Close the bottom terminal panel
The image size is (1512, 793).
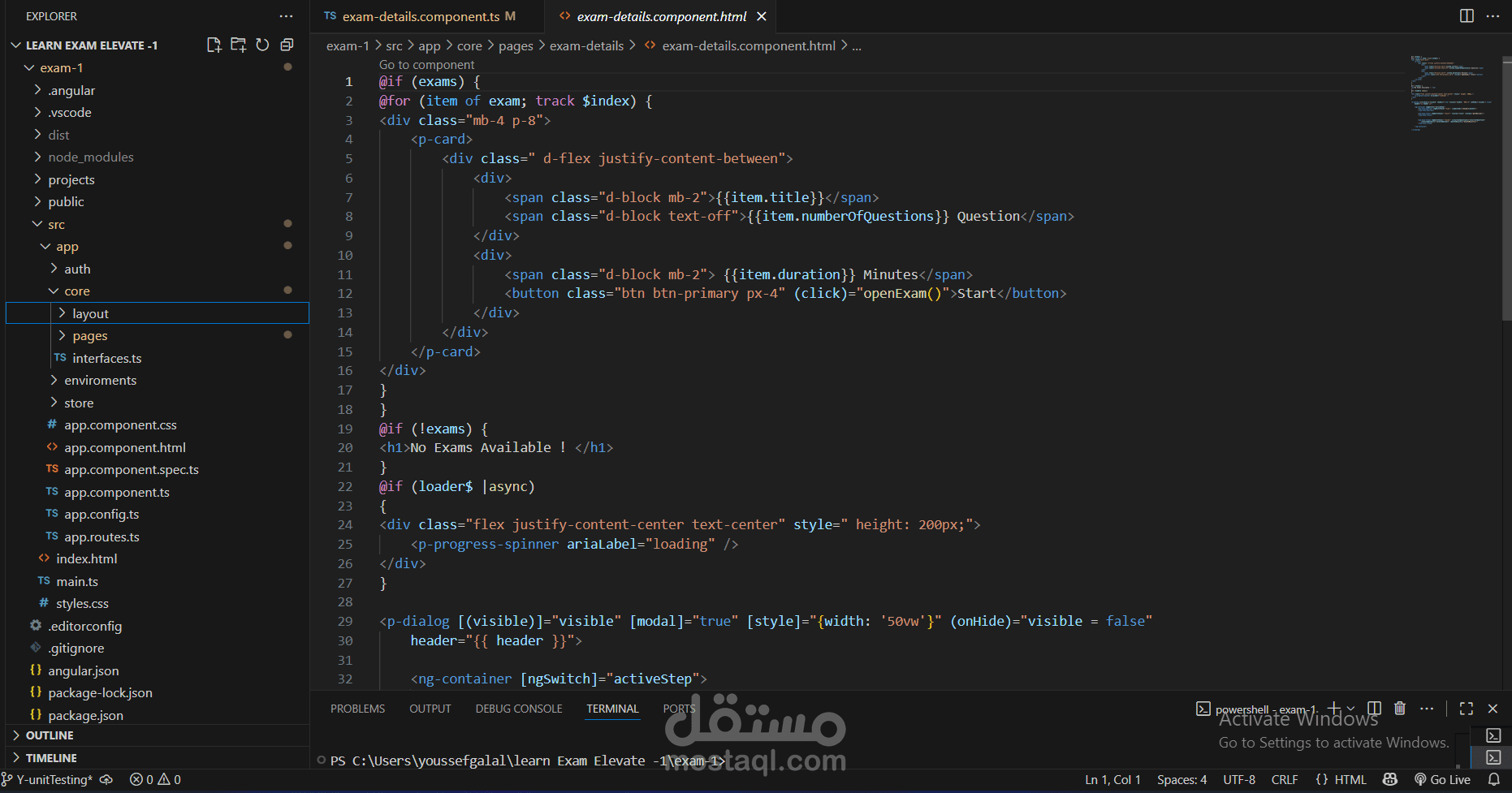coord(1493,709)
